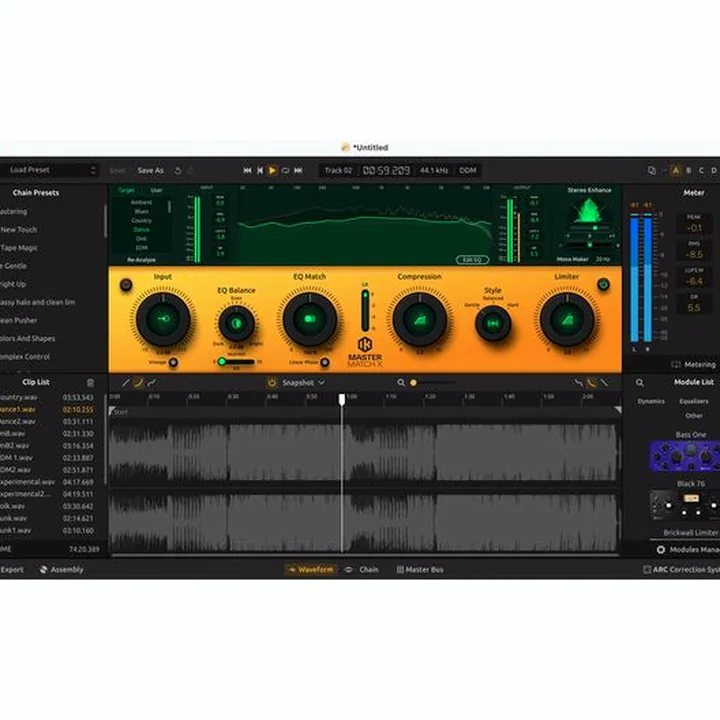The width and height of the screenshot is (720, 720).
Task: Switch to the Target tab in Master Match
Action: tap(126, 190)
